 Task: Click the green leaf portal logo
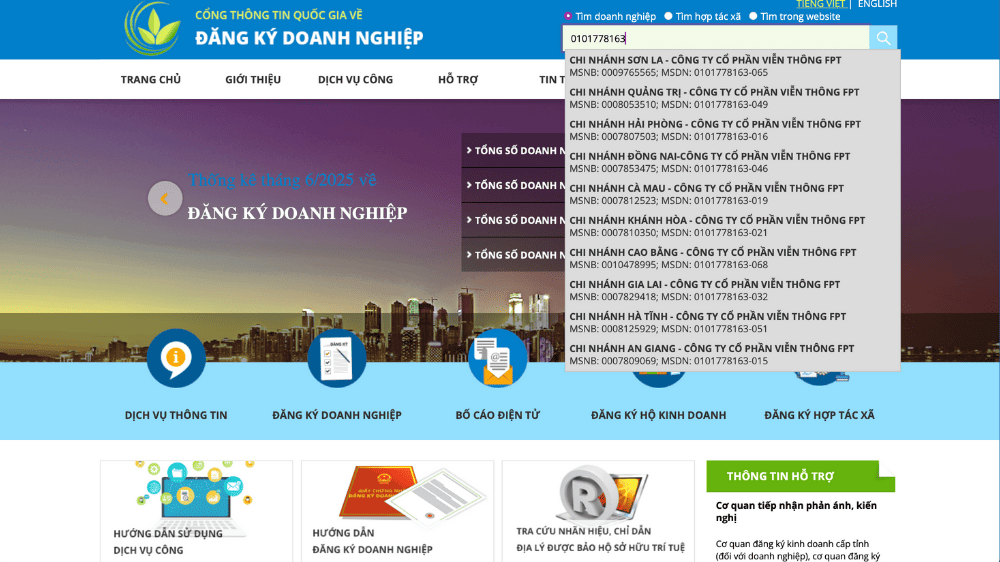pyautogui.click(x=152, y=28)
